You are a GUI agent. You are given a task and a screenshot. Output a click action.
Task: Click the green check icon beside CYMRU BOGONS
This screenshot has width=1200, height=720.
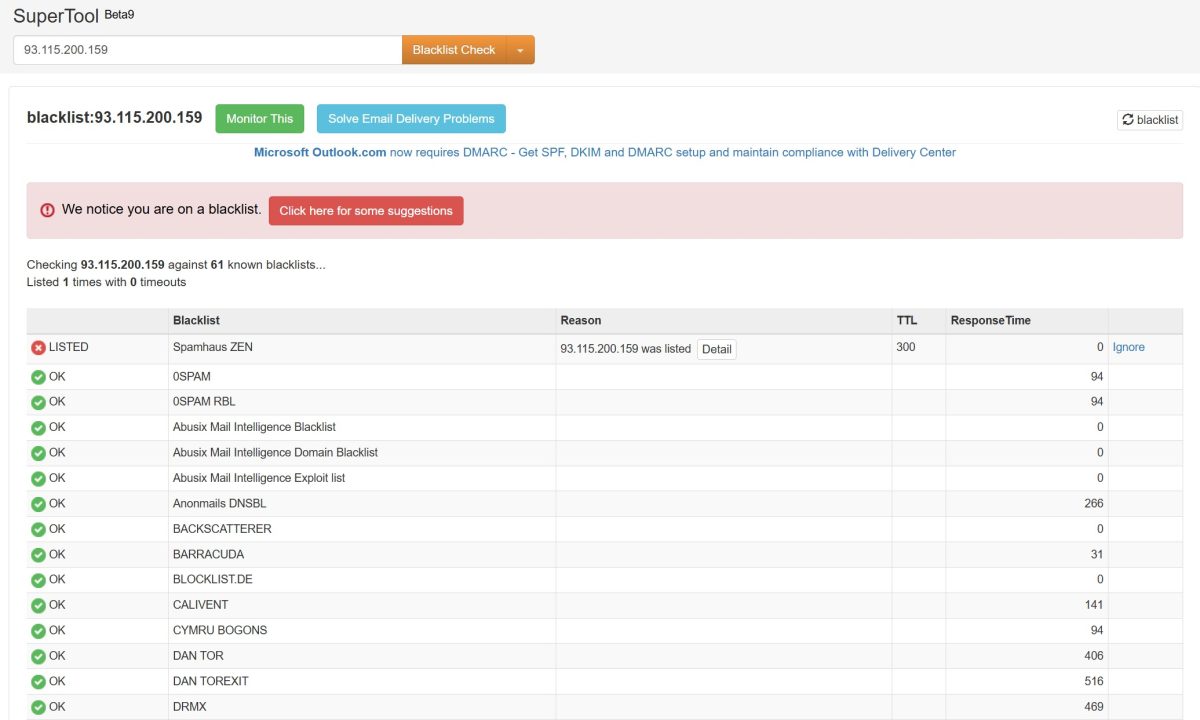pos(37,630)
